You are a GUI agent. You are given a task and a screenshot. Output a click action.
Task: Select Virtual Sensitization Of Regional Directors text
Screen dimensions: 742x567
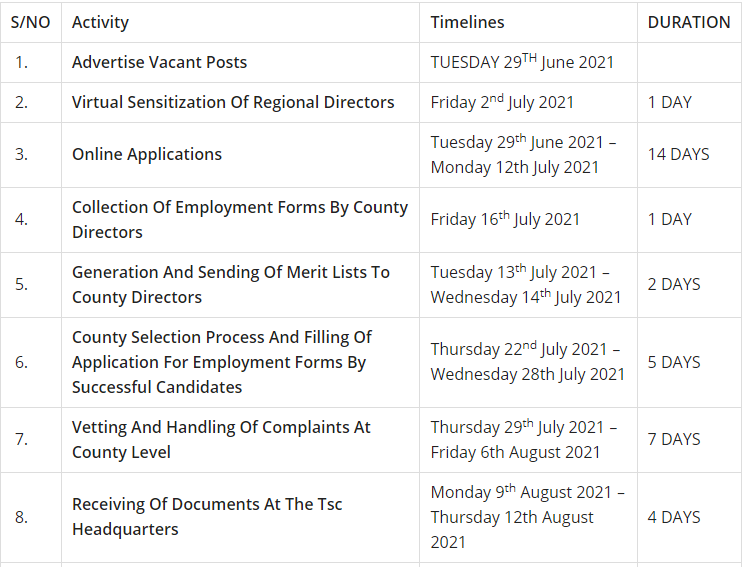pyautogui.click(x=233, y=102)
